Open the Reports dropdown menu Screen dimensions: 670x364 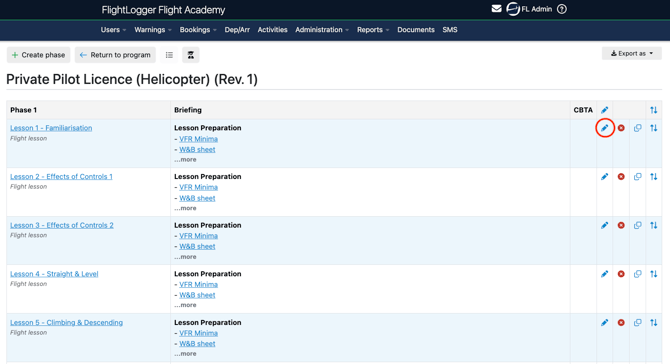click(x=373, y=29)
